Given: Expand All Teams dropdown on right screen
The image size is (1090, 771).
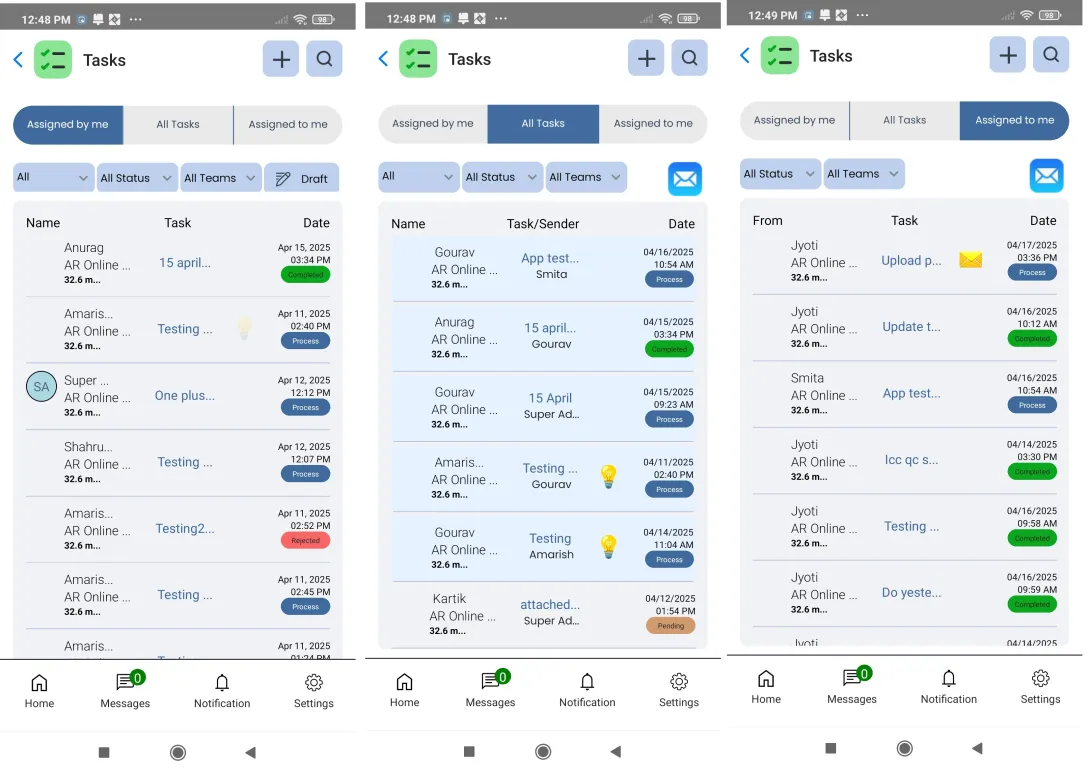Looking at the screenshot, I should point(864,174).
